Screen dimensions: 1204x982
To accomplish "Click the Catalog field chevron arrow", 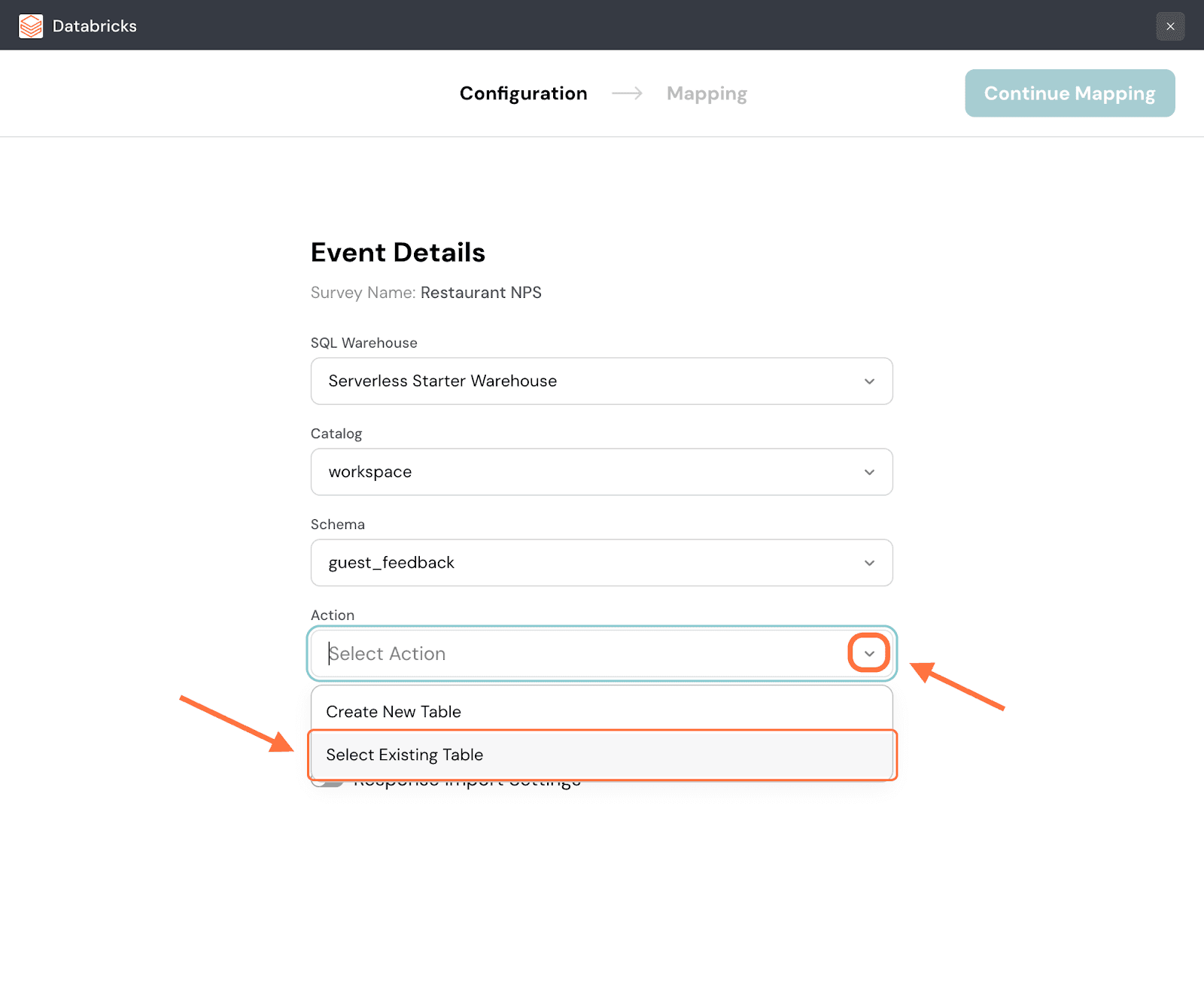I will point(869,473).
